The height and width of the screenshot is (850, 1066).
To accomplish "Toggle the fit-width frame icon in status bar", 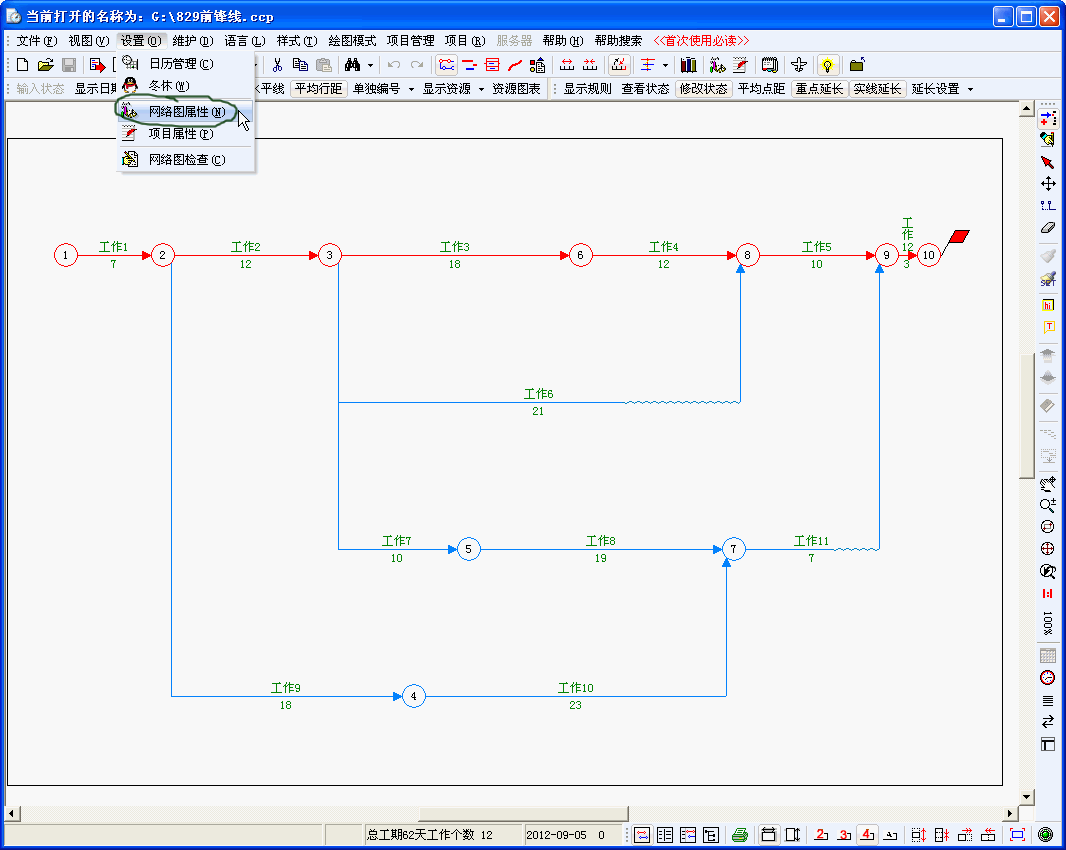I will [x=768, y=834].
